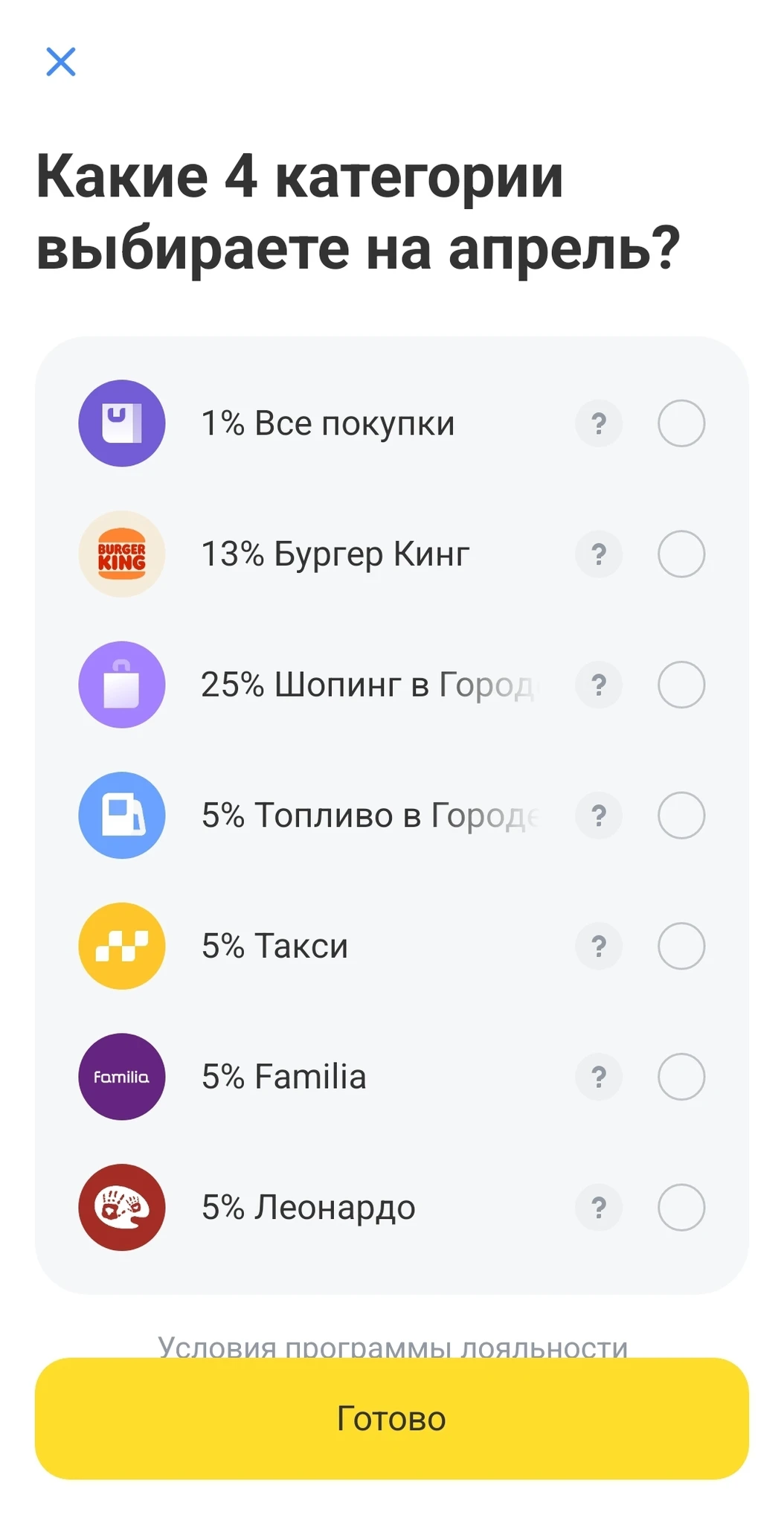Select the '13% Бургер Кинг' radio button

pos(681,554)
